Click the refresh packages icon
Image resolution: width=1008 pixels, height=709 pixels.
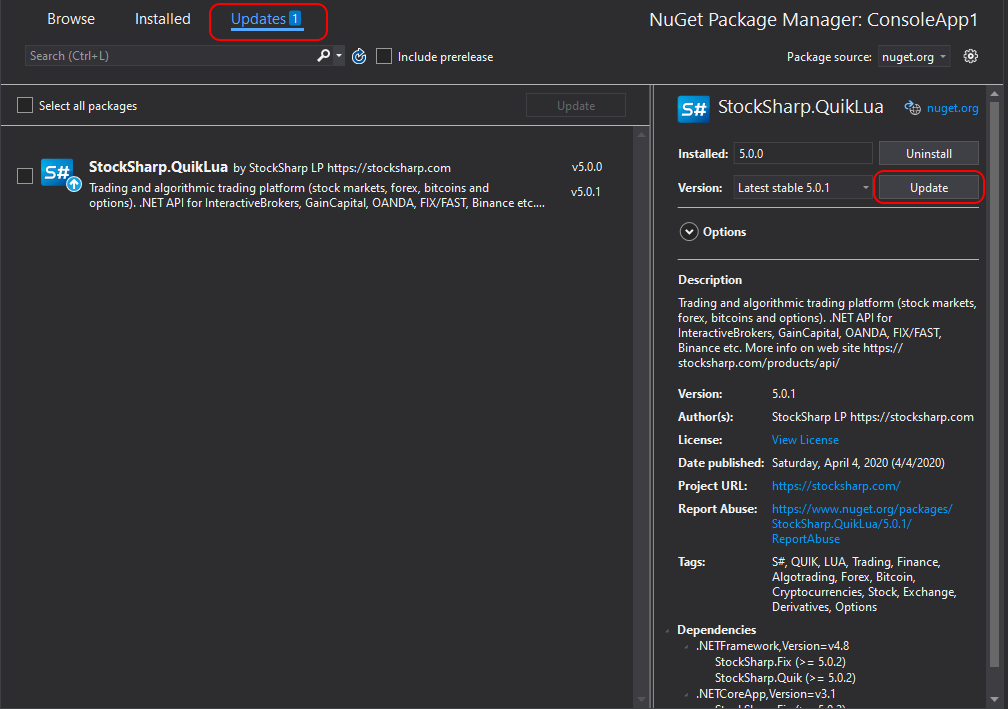tap(359, 57)
